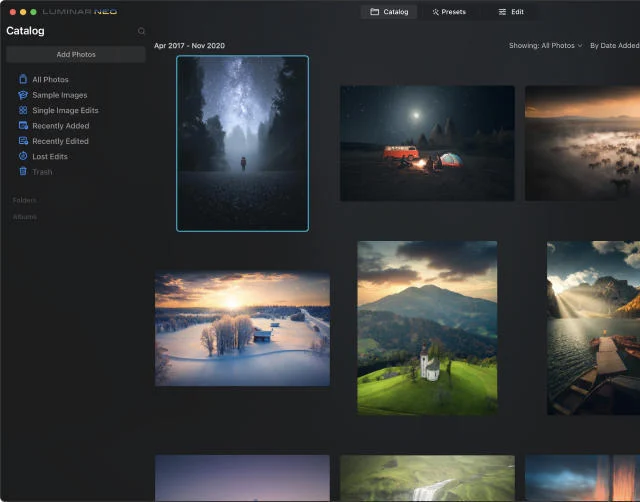Click the All Photos sidebar icon
This screenshot has height=502, width=640.
point(23,79)
